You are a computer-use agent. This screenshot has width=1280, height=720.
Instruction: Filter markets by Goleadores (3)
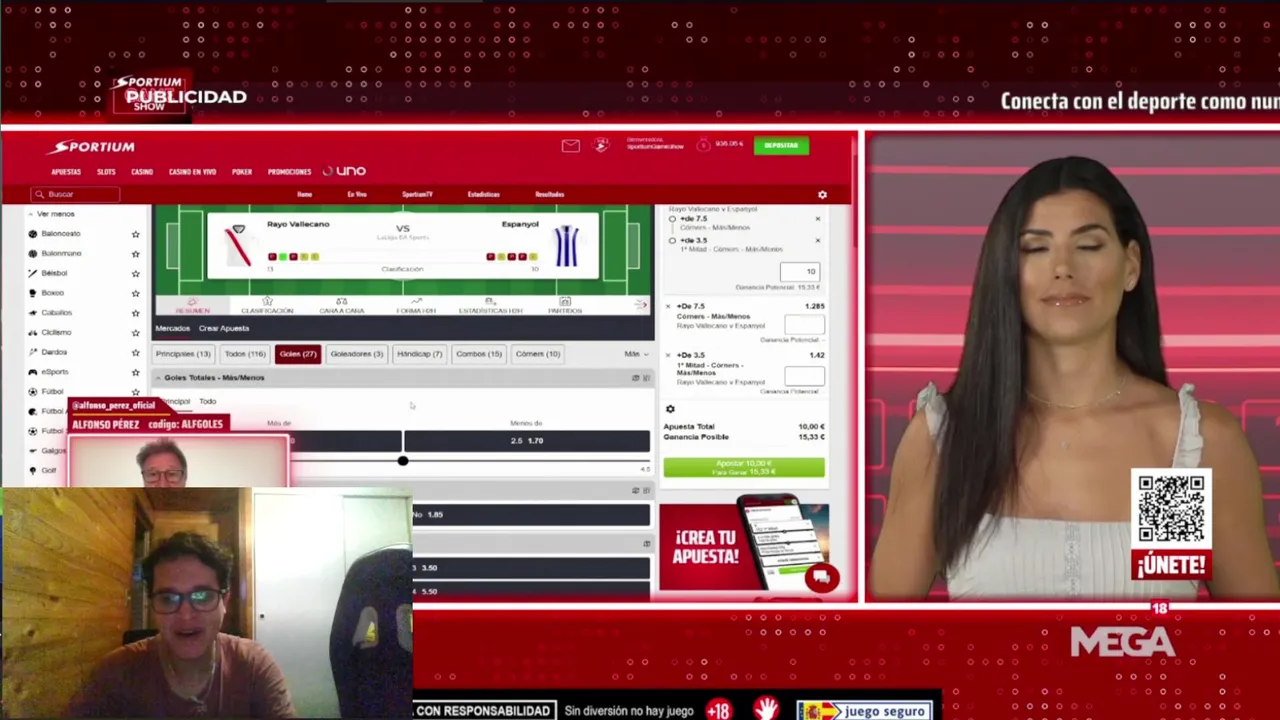[x=357, y=354]
